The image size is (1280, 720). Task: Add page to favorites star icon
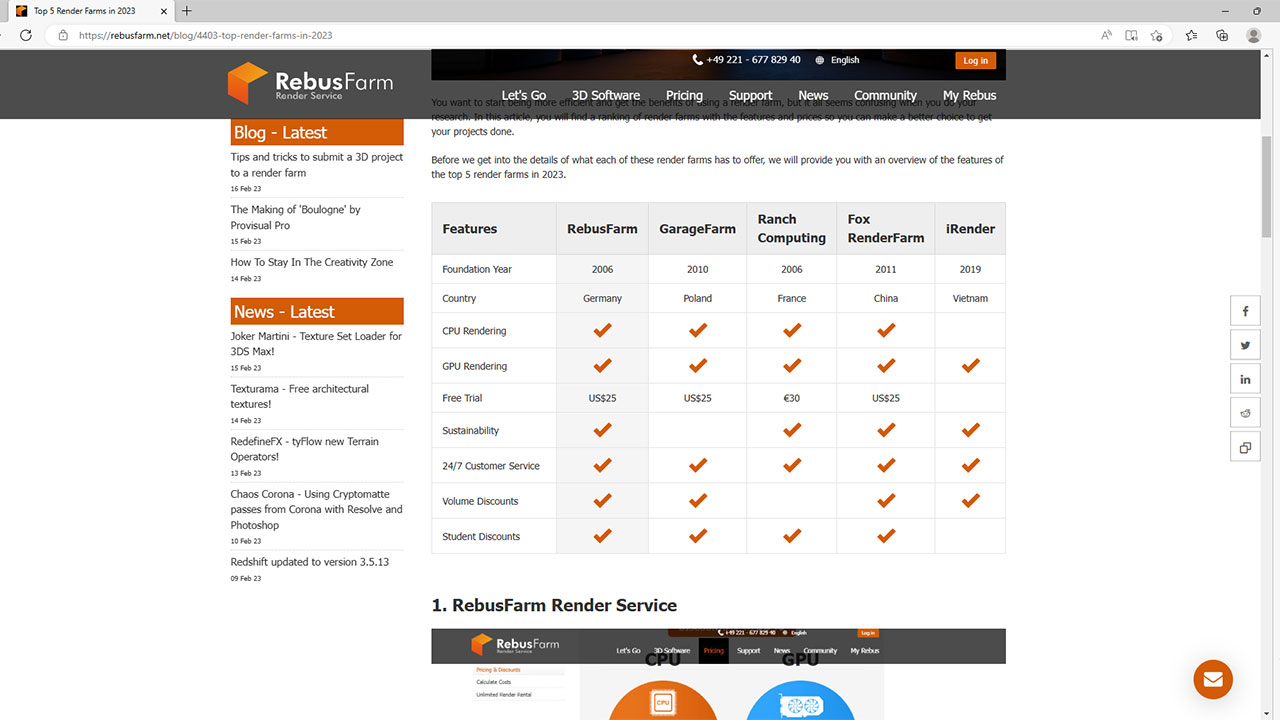tap(1157, 35)
